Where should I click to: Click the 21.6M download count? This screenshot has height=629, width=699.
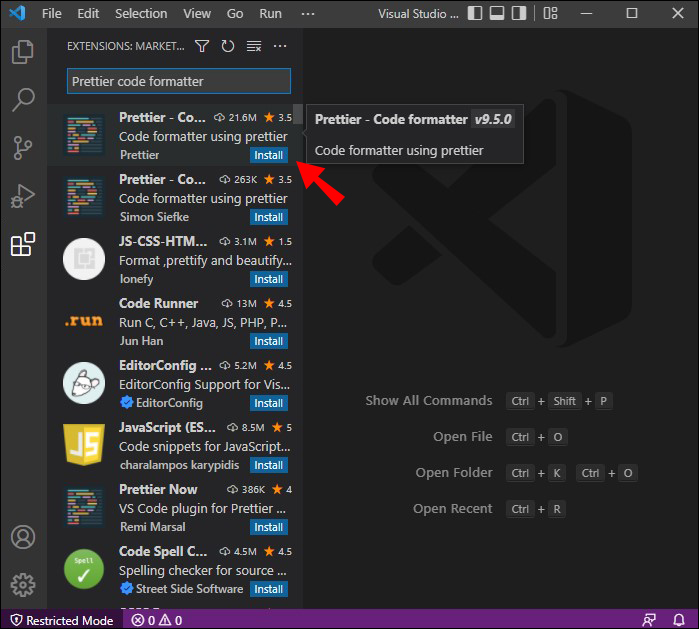click(x=235, y=118)
